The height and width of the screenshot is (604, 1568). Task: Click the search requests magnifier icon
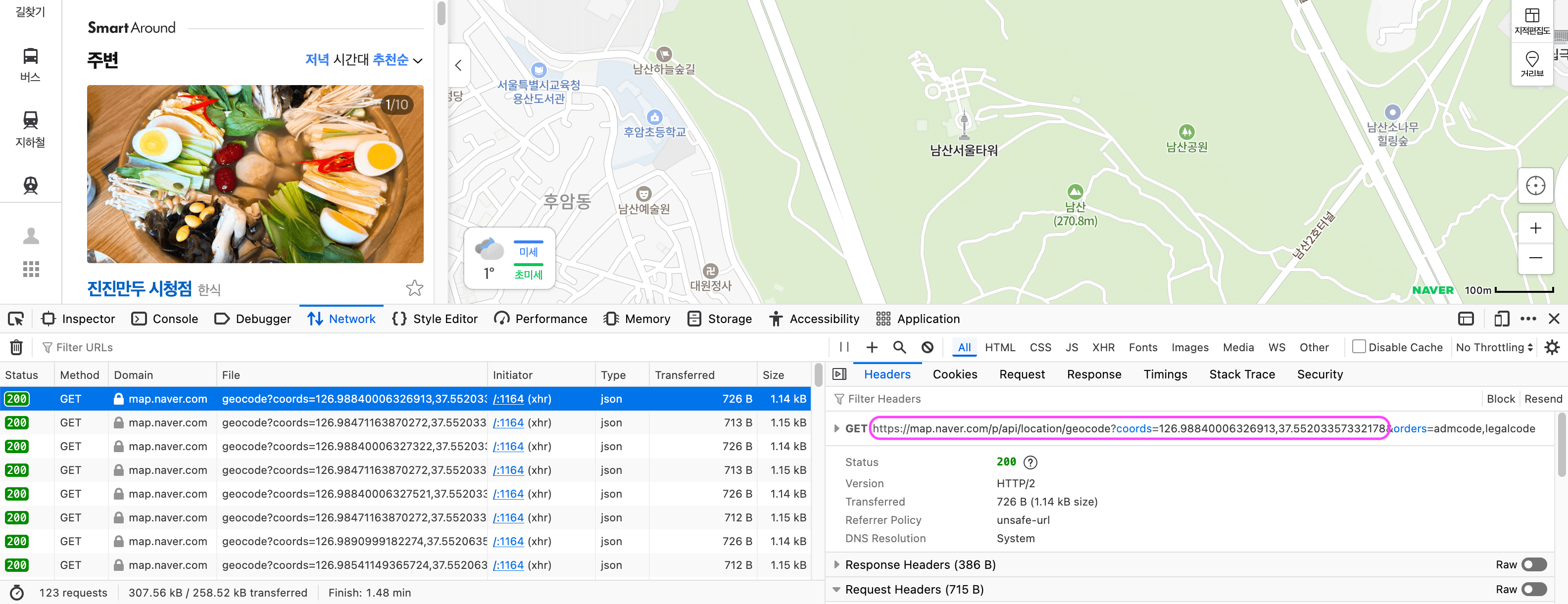click(x=900, y=347)
